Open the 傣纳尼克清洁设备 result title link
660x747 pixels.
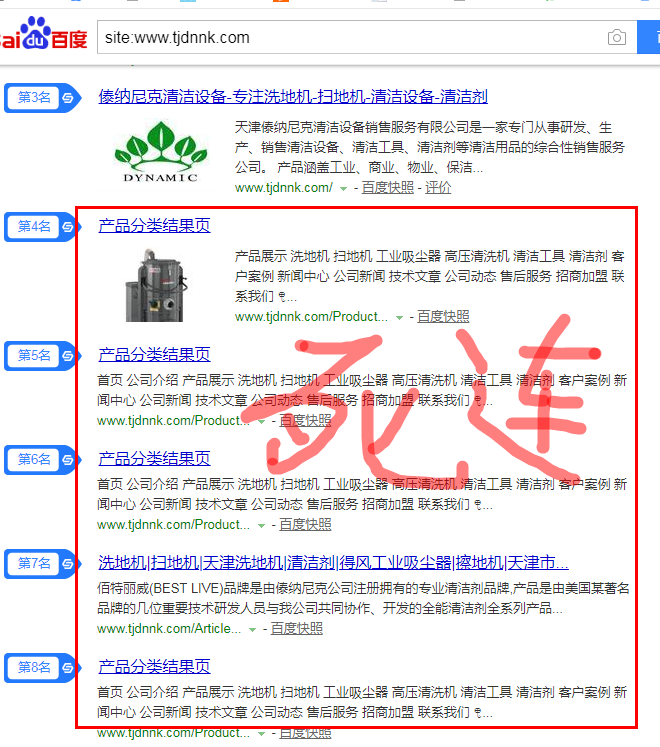(x=293, y=97)
